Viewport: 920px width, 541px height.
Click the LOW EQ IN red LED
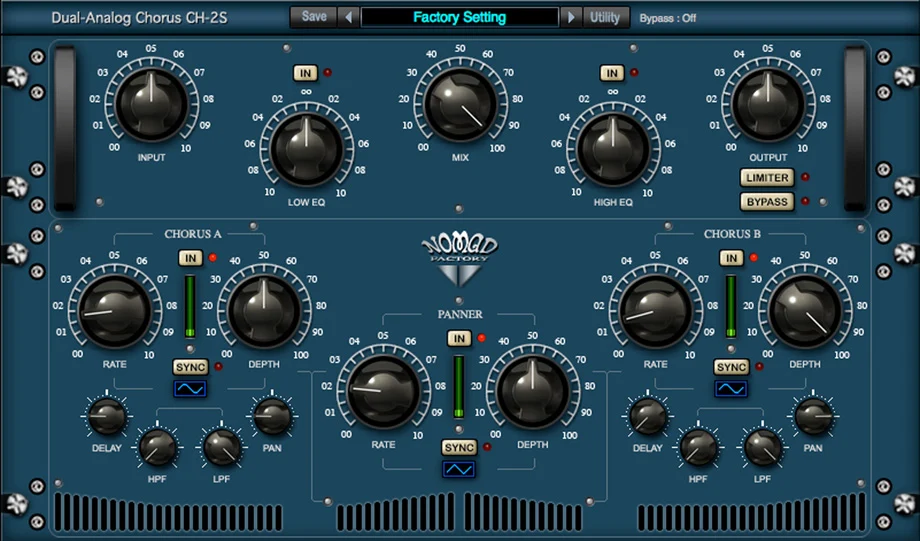coord(327,73)
